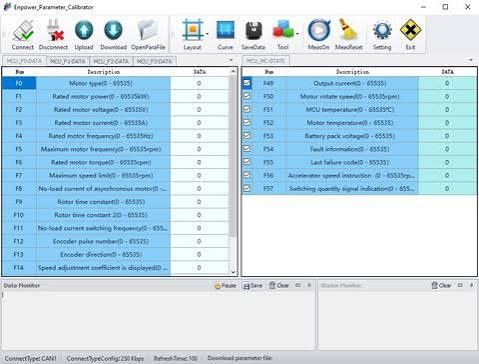Image resolution: width=479 pixels, height=364 pixels.
Task: Click the Exit toolbar icon
Action: (x=410, y=35)
